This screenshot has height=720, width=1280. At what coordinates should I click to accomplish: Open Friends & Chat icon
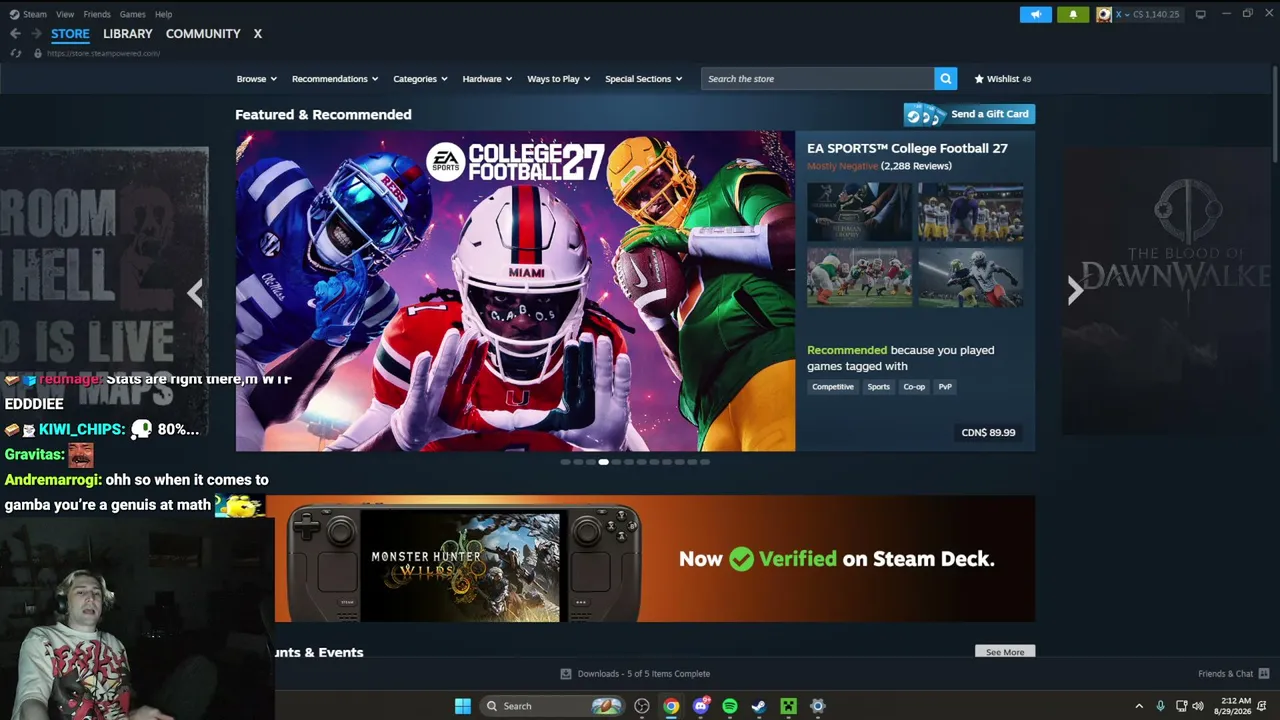[1264, 674]
